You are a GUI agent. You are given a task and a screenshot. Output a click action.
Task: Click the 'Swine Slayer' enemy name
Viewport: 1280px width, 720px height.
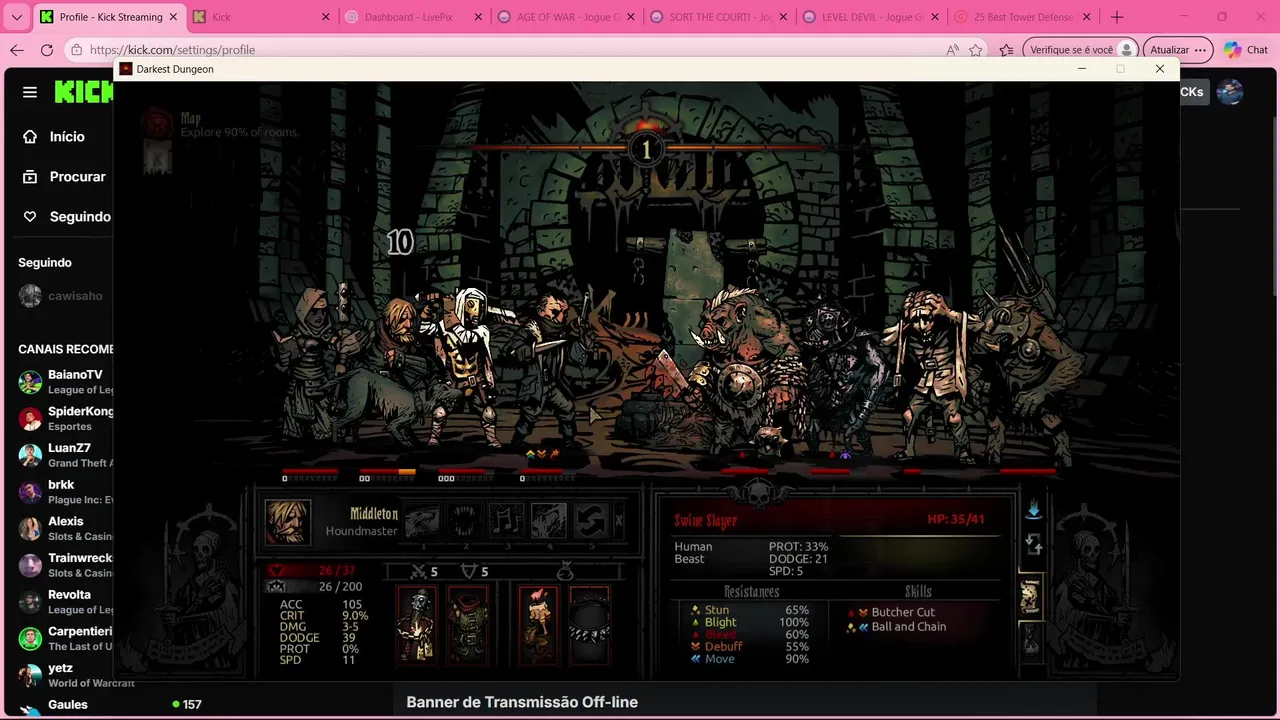coord(705,520)
